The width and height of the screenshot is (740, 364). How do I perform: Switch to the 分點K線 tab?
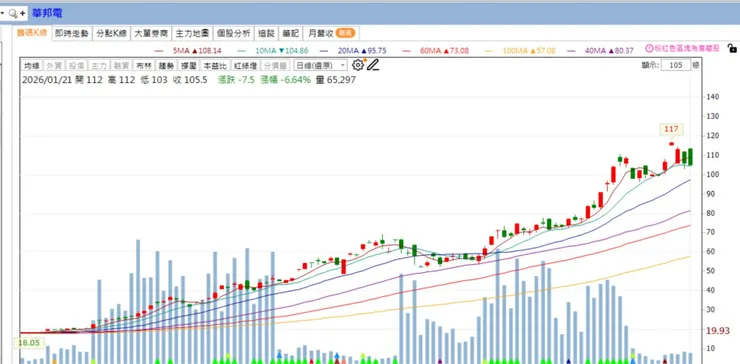pyautogui.click(x=111, y=34)
